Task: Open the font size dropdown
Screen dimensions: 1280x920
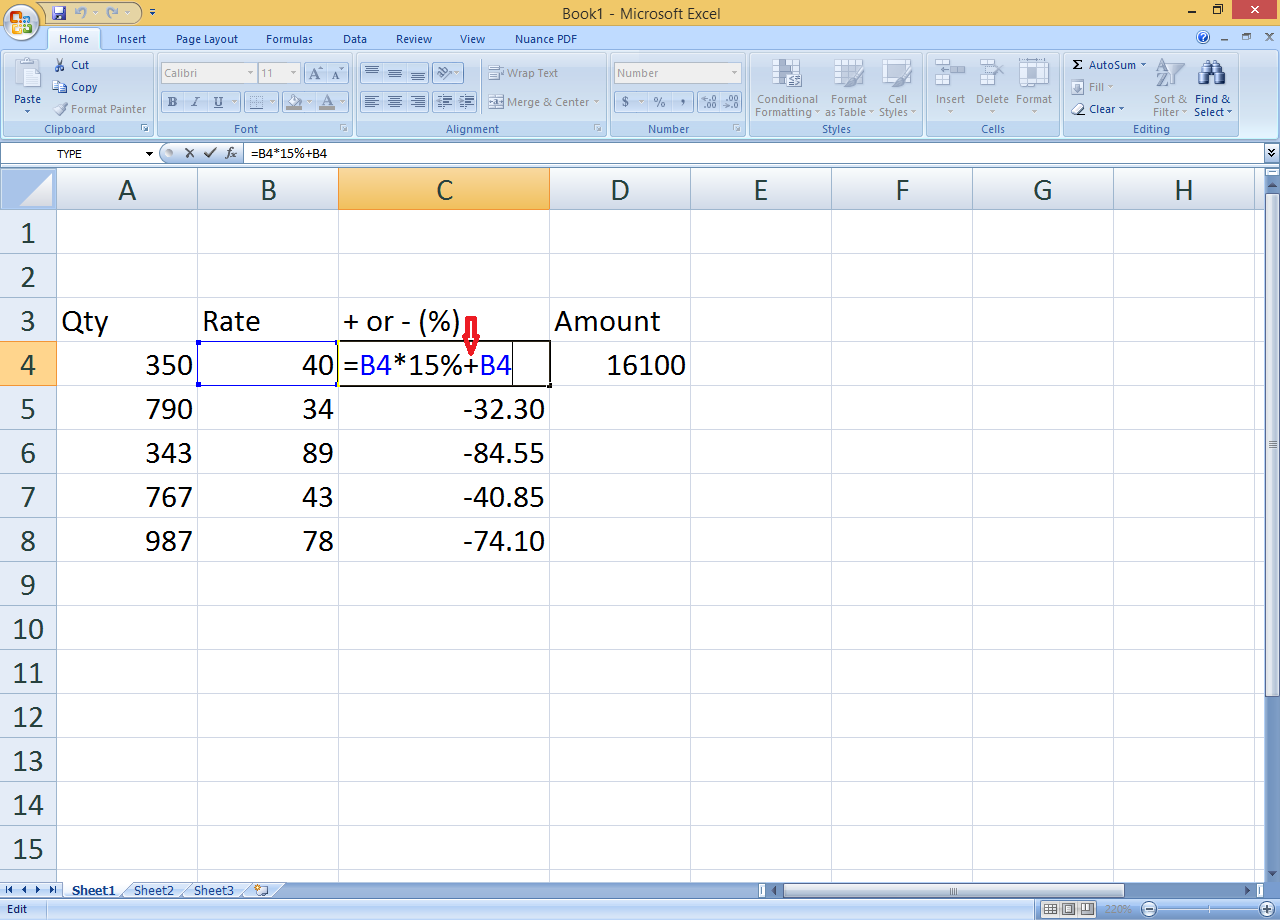Action: pos(293,73)
